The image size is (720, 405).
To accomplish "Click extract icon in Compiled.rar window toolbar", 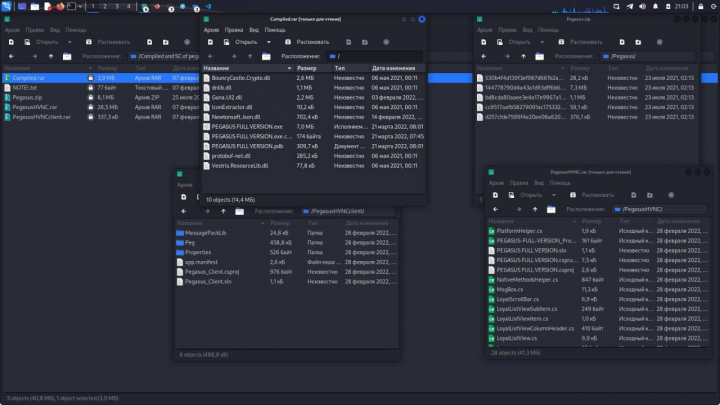I will pos(288,42).
